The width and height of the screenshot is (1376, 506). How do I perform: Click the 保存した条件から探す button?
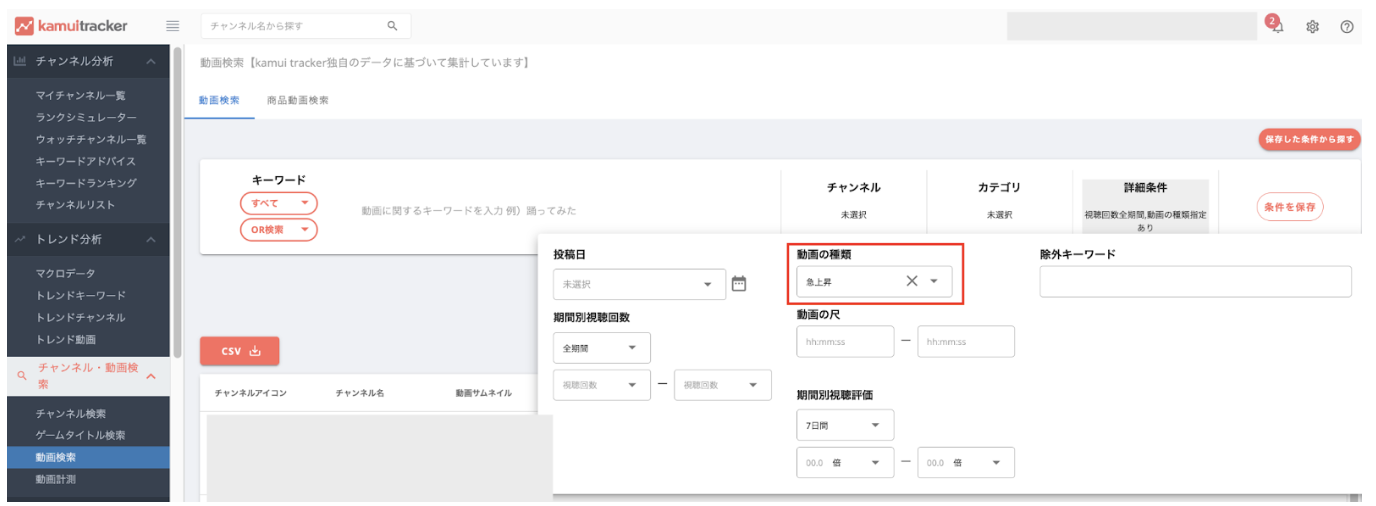pos(1308,140)
